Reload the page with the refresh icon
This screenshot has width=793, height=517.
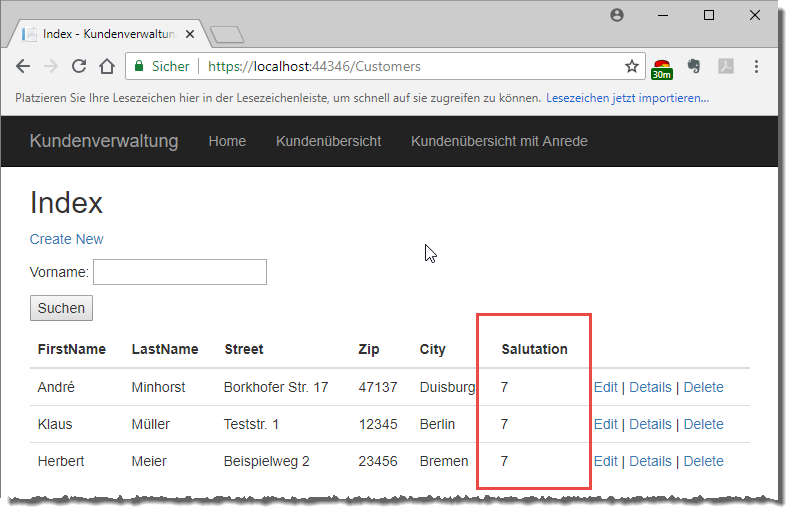80,67
